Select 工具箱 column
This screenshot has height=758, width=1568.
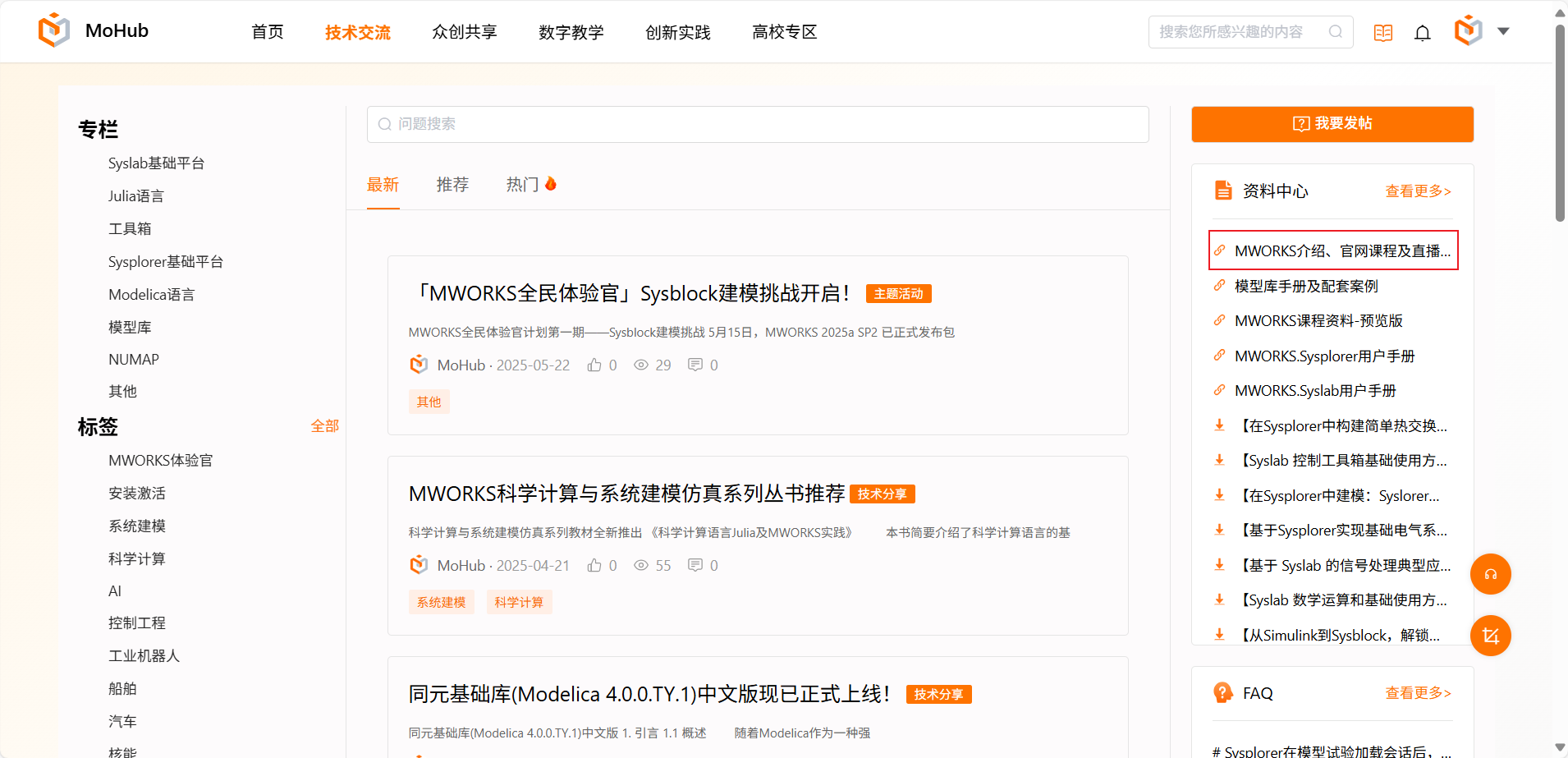coord(130,229)
